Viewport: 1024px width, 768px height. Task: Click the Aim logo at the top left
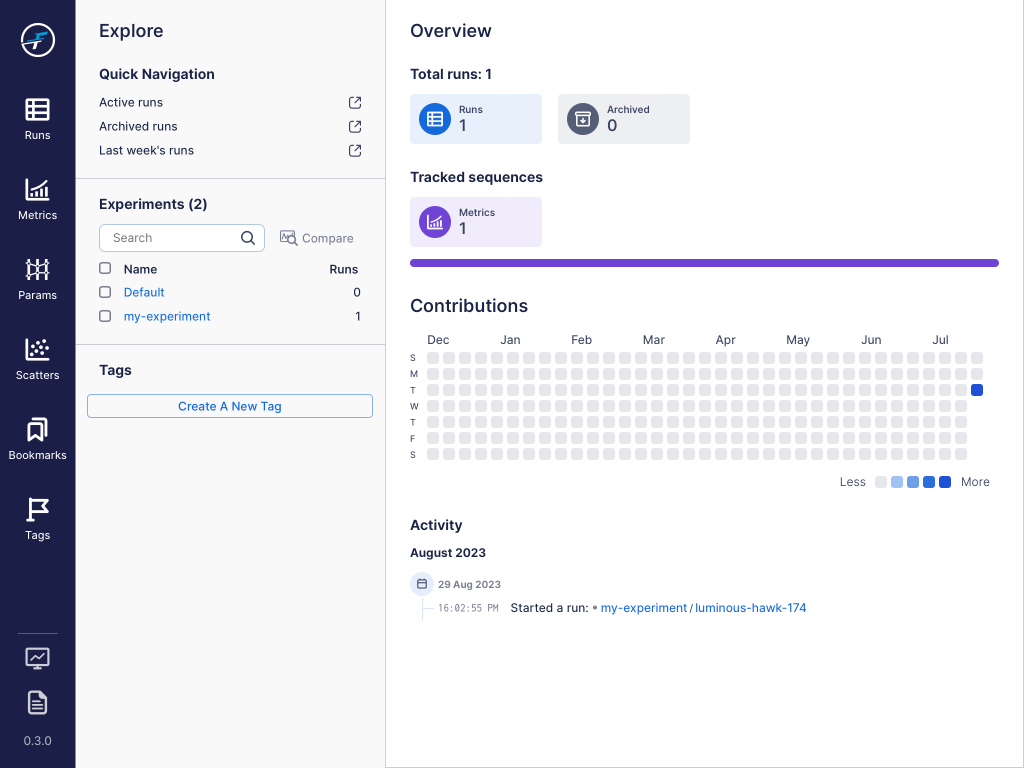point(37,40)
